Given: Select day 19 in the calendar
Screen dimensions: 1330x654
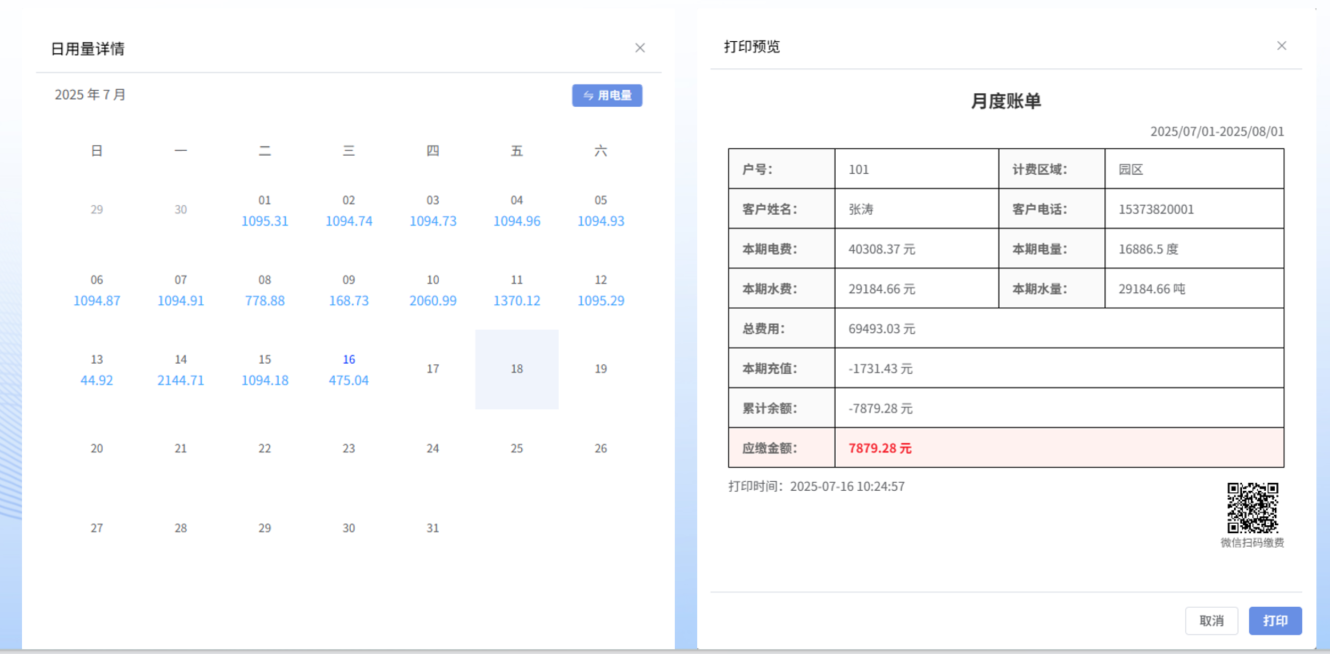Looking at the screenshot, I should point(601,369).
